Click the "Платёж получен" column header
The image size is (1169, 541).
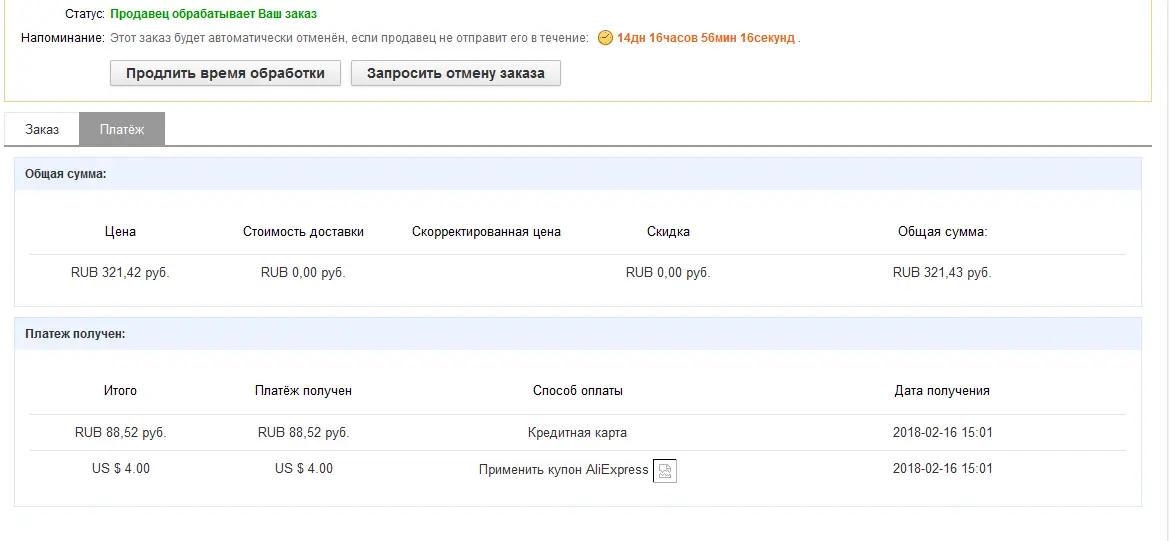pyautogui.click(x=303, y=390)
